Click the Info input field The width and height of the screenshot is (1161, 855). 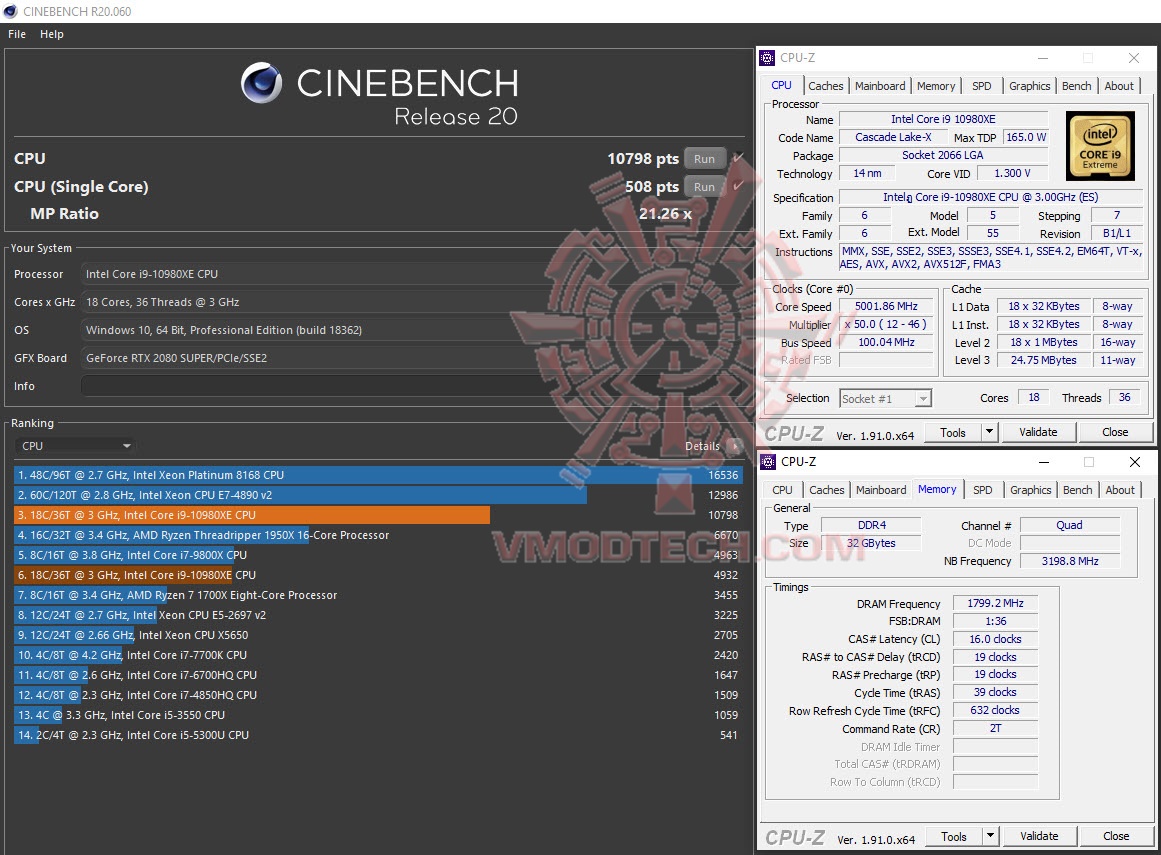[x=411, y=386]
